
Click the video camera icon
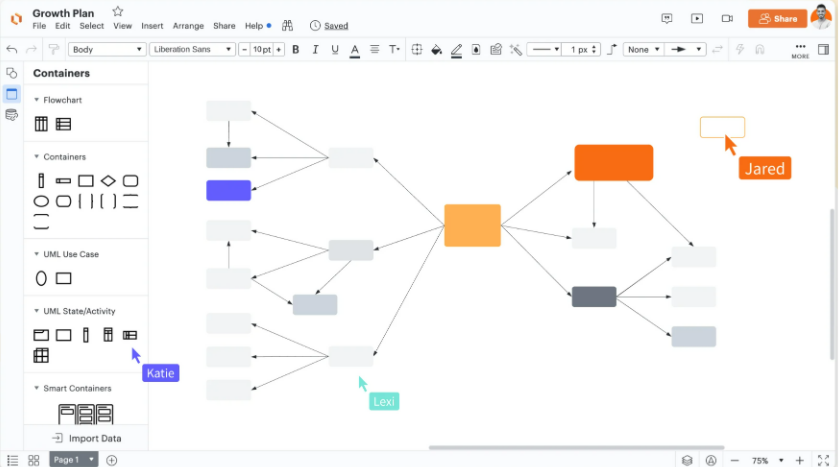click(x=727, y=19)
